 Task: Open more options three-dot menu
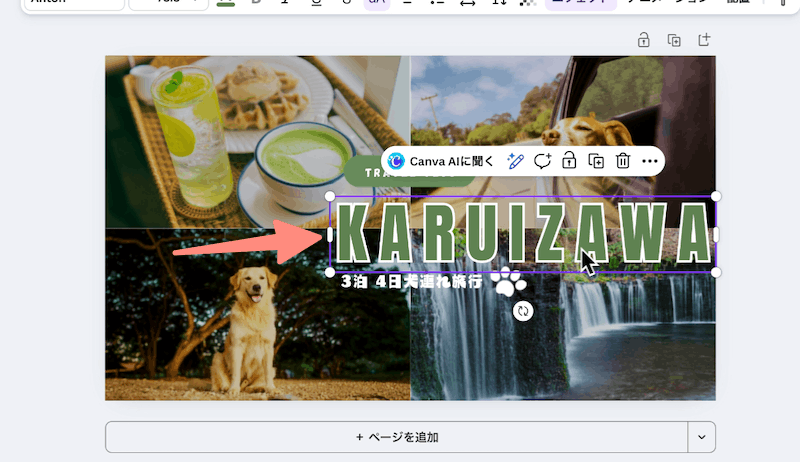649,161
